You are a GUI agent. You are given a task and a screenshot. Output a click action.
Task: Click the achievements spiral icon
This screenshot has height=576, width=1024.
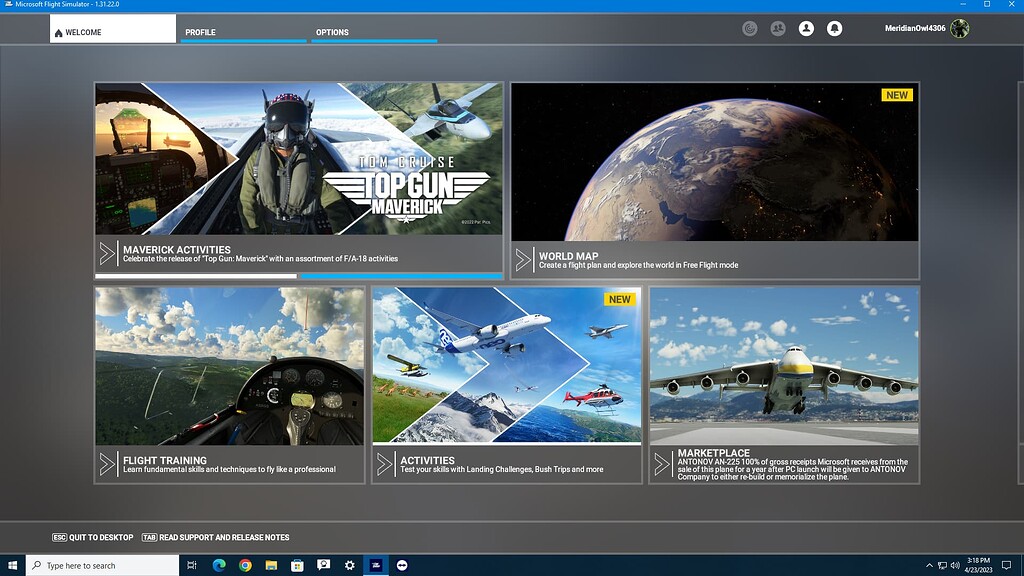[749, 29]
